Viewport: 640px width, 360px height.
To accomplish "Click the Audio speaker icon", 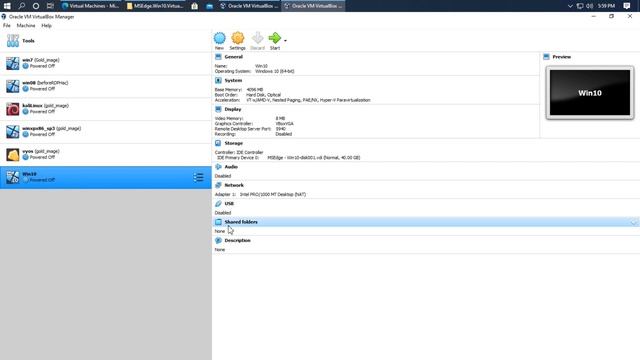I will (x=218, y=167).
